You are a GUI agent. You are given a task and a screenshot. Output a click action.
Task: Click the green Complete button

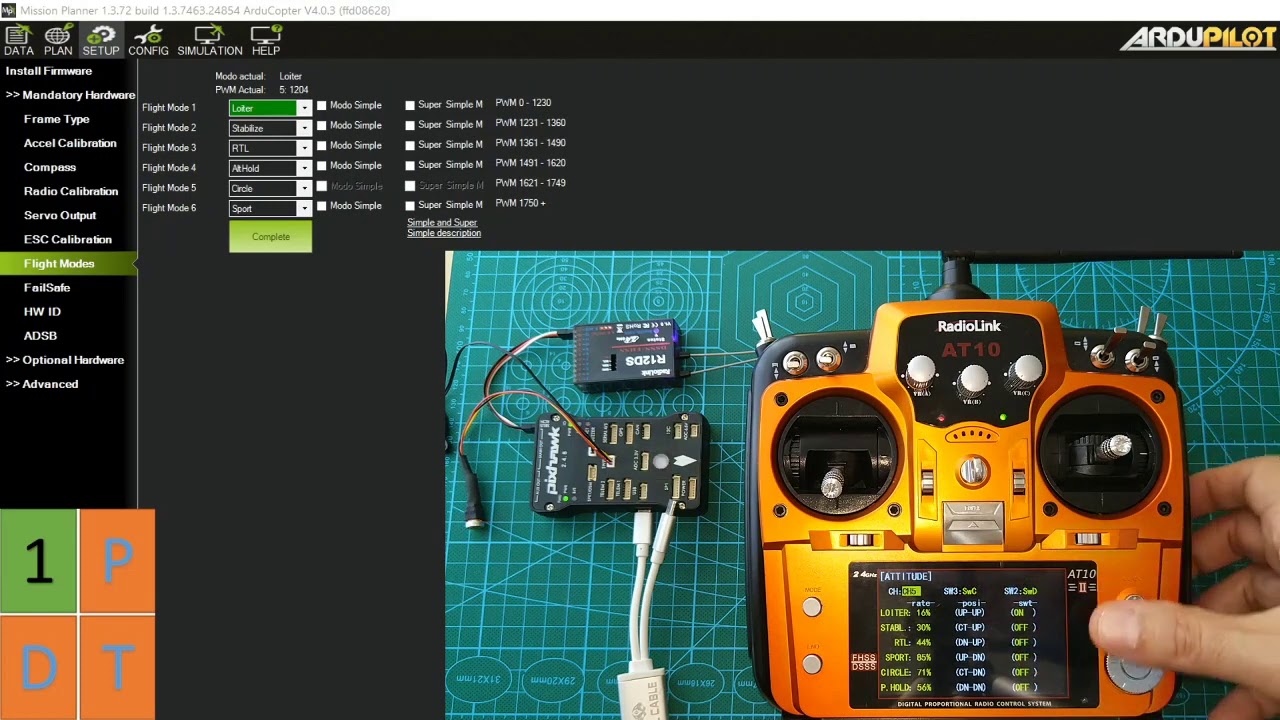(270, 237)
